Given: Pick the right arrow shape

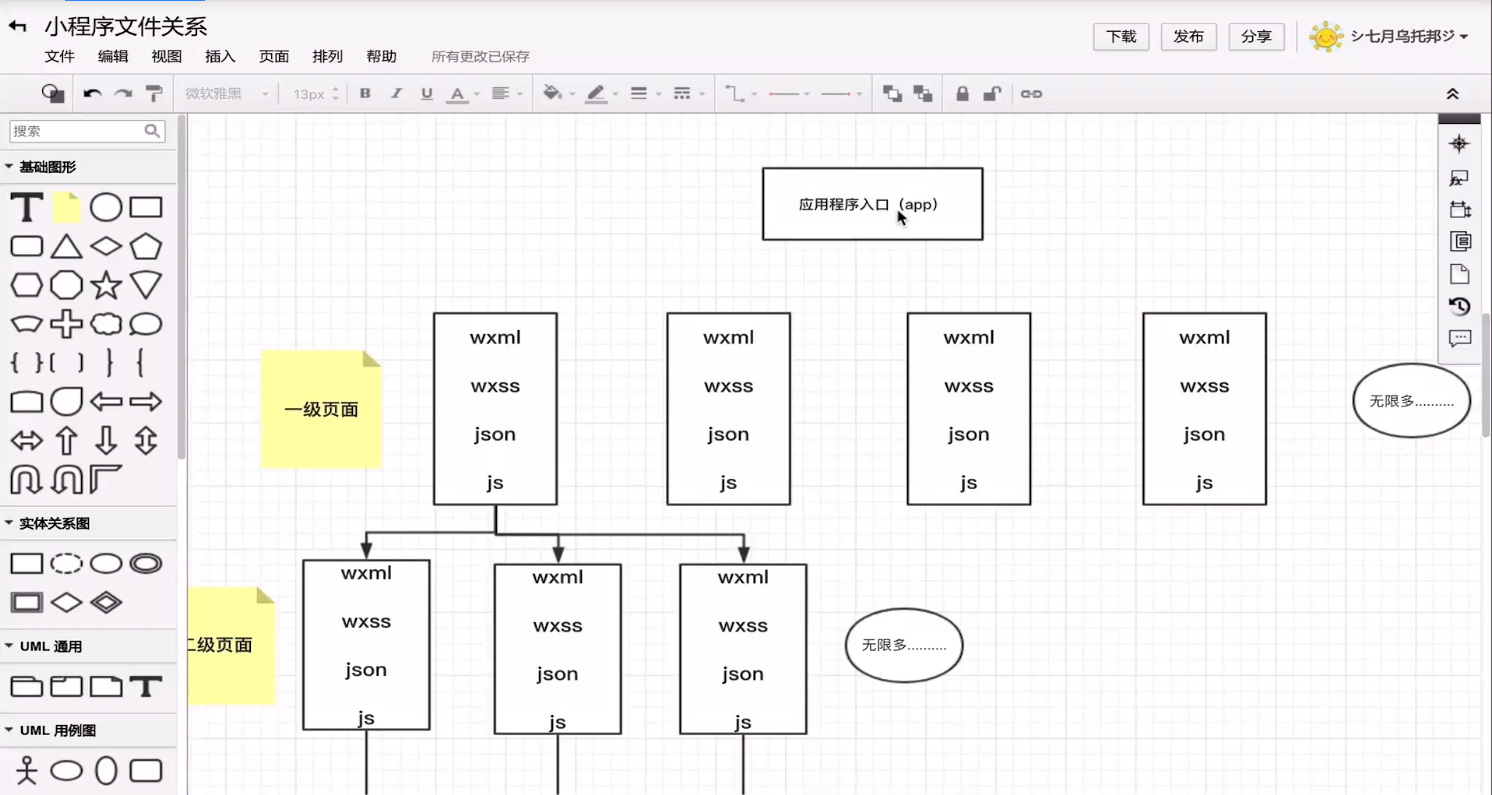Looking at the screenshot, I should (146, 402).
